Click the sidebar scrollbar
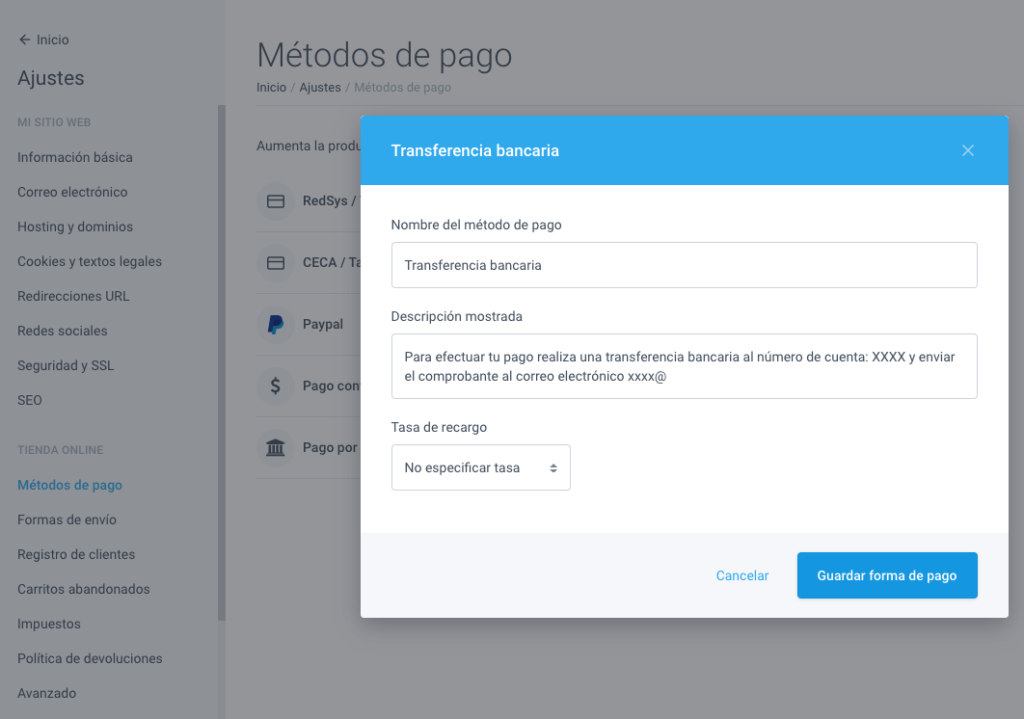 pyautogui.click(x=221, y=362)
